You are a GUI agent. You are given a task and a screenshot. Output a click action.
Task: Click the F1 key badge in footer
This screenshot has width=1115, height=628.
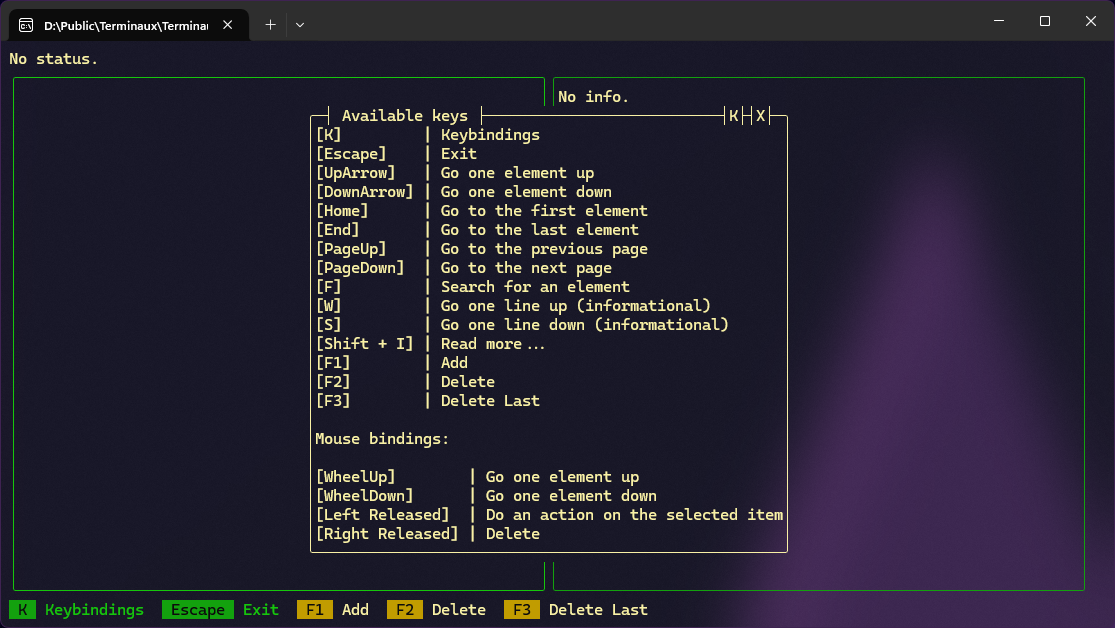(x=314, y=610)
